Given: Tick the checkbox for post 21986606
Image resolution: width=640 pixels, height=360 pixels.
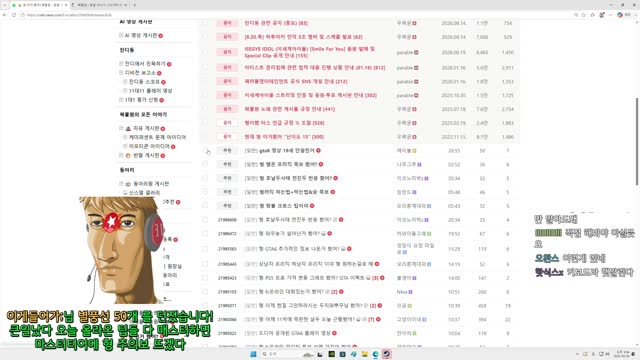Looking at the screenshot, I should tap(205, 220).
